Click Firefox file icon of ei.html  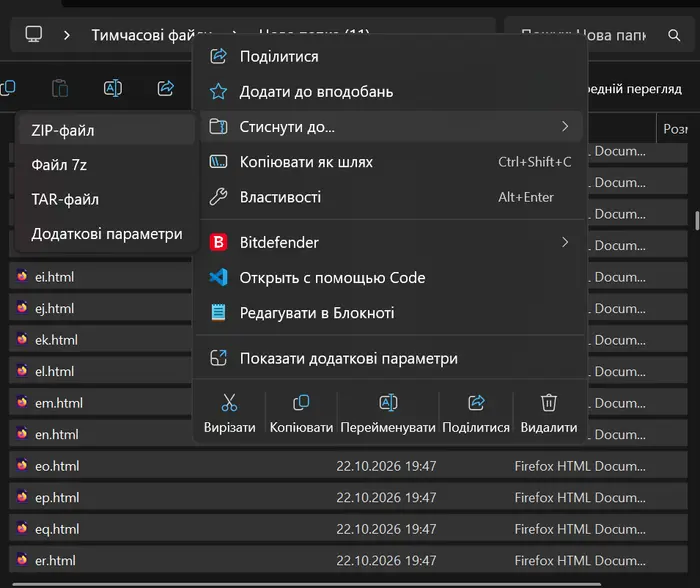[22, 276]
